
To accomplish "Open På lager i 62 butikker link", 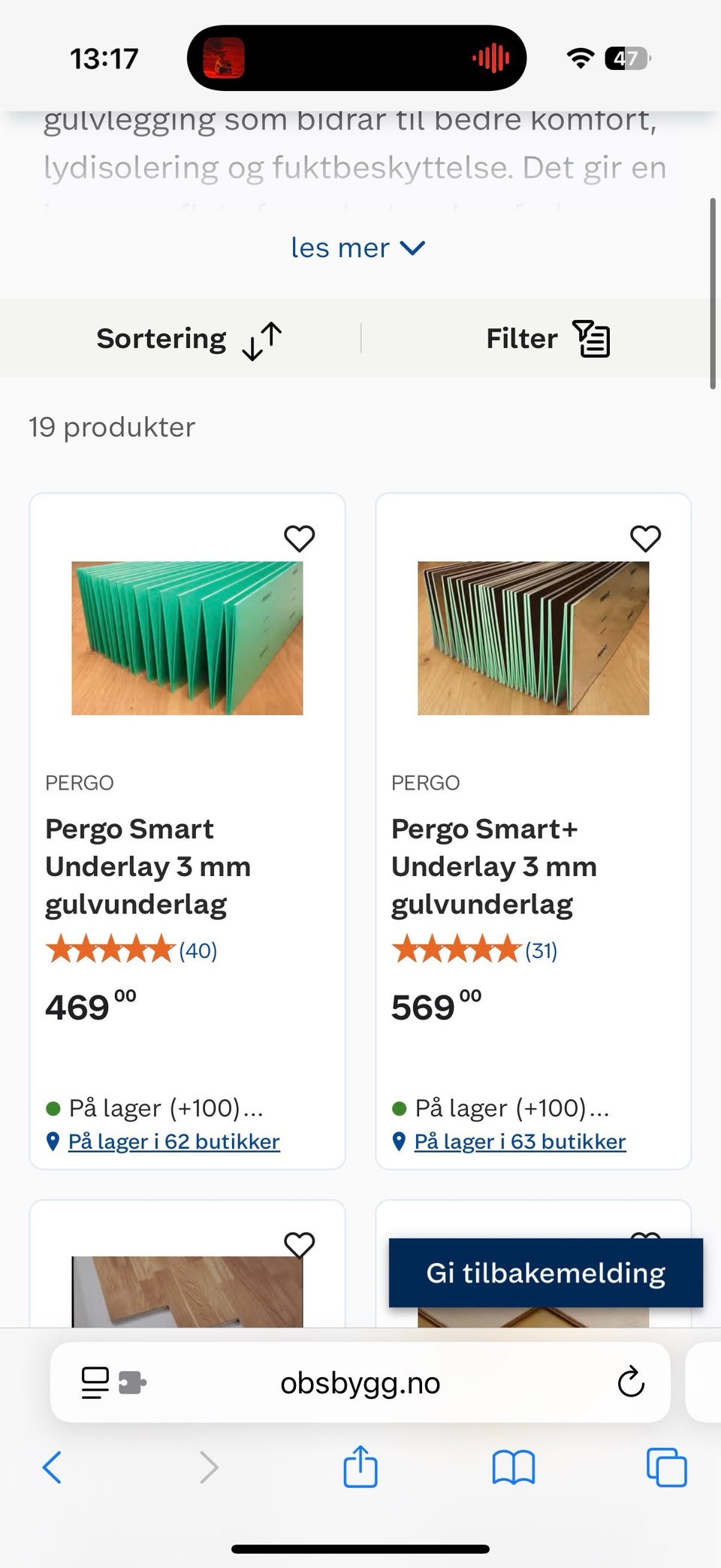I will [x=173, y=1142].
